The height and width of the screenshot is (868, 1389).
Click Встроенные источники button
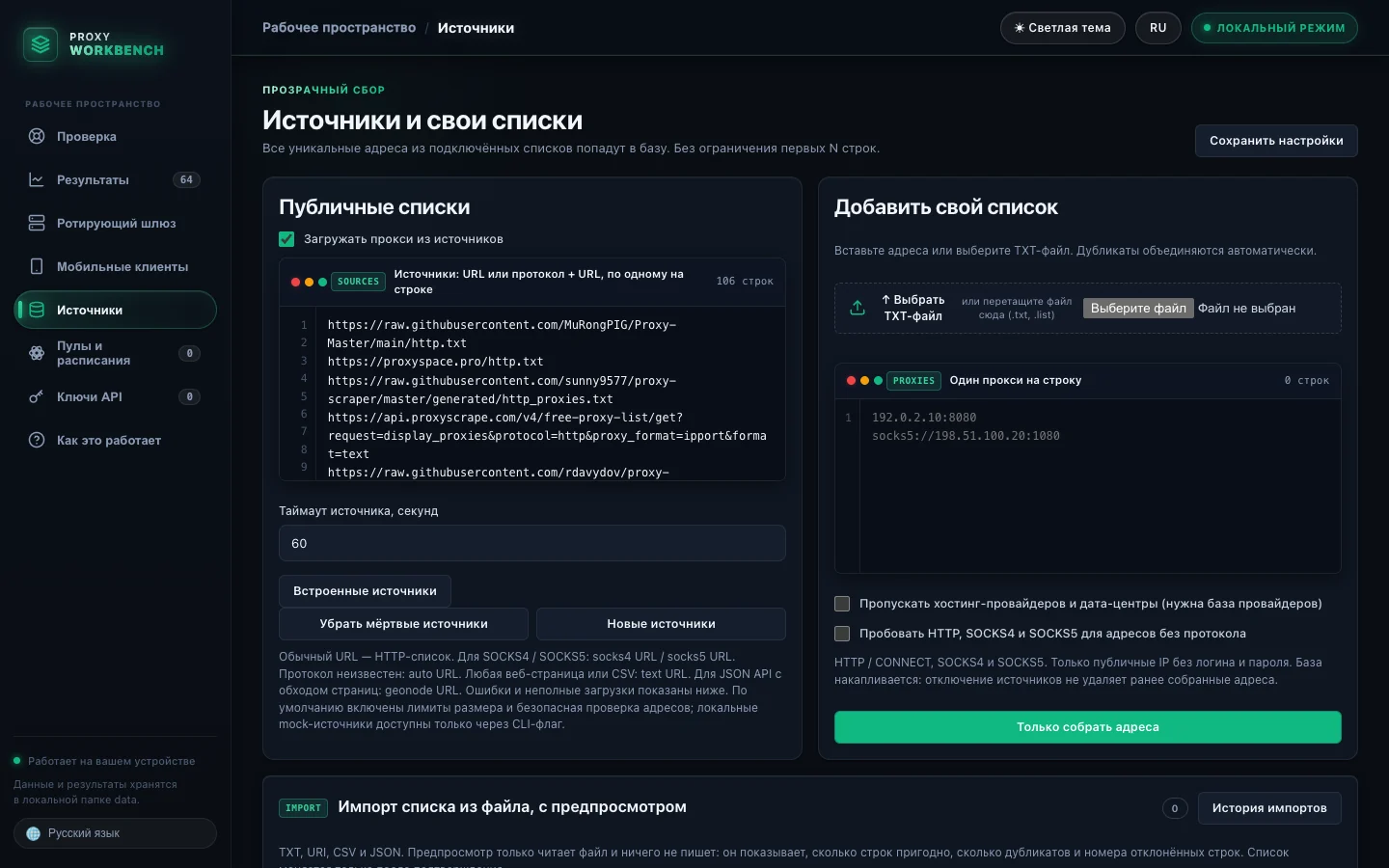[365, 591]
